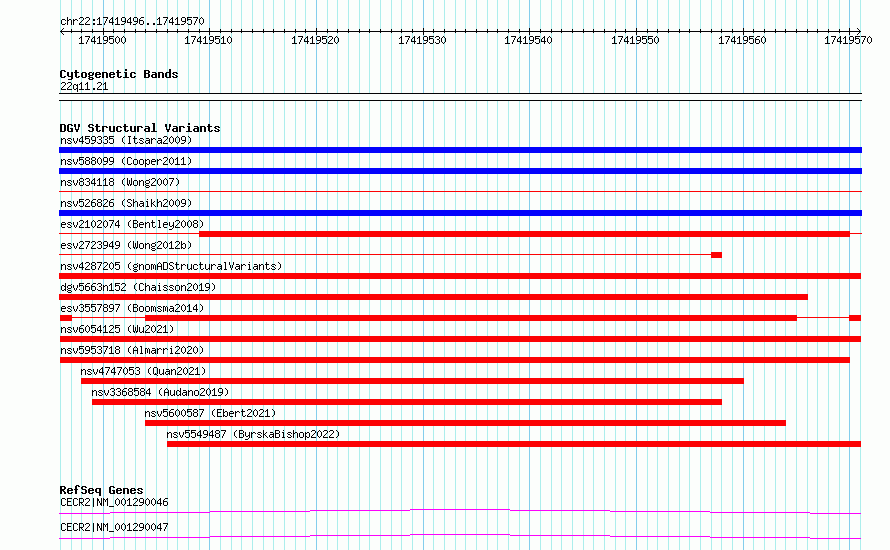Open variant esv2102074 (Bentley2008) label

pos(132,224)
